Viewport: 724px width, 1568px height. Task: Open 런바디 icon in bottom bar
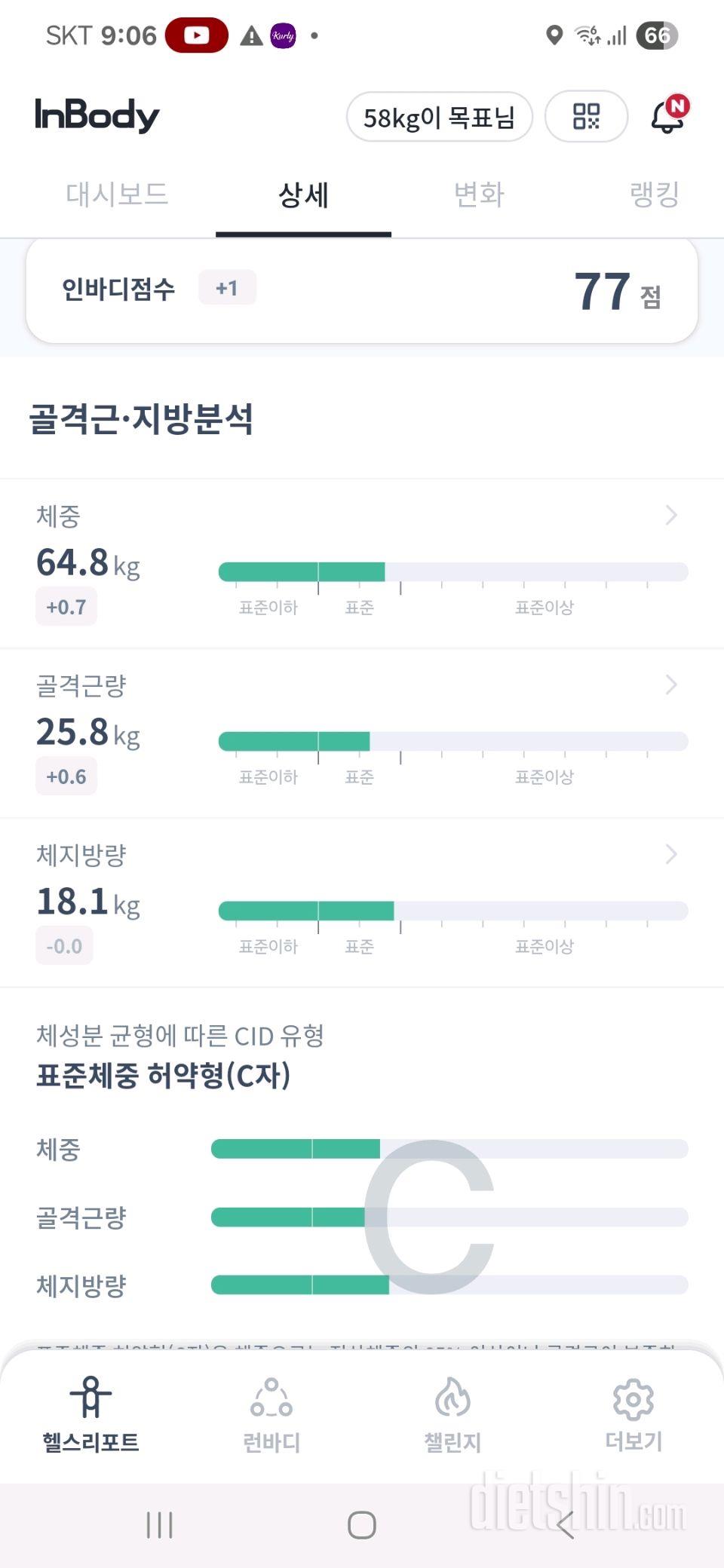(271, 1397)
